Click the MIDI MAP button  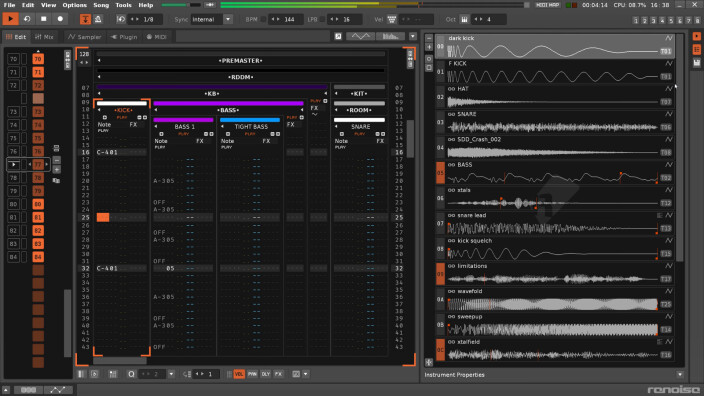(548, 5)
